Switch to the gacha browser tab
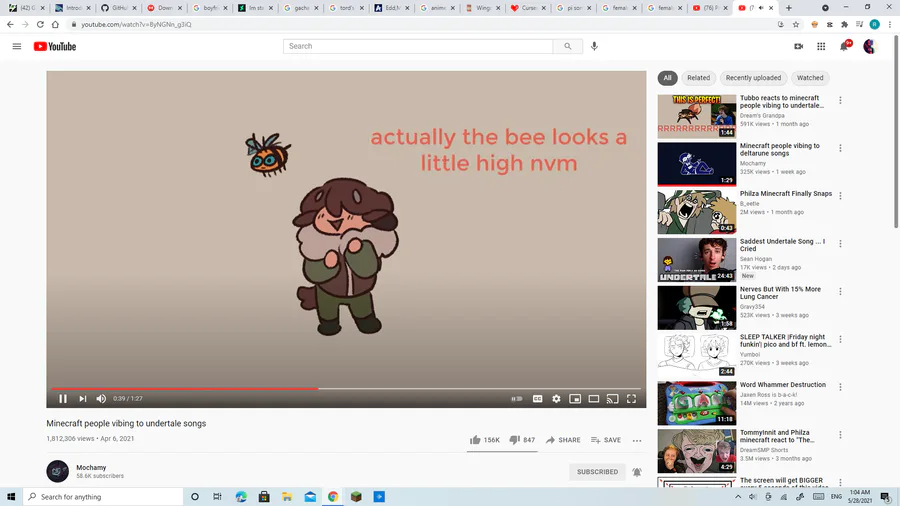The height and width of the screenshot is (506, 900). [x=301, y=8]
